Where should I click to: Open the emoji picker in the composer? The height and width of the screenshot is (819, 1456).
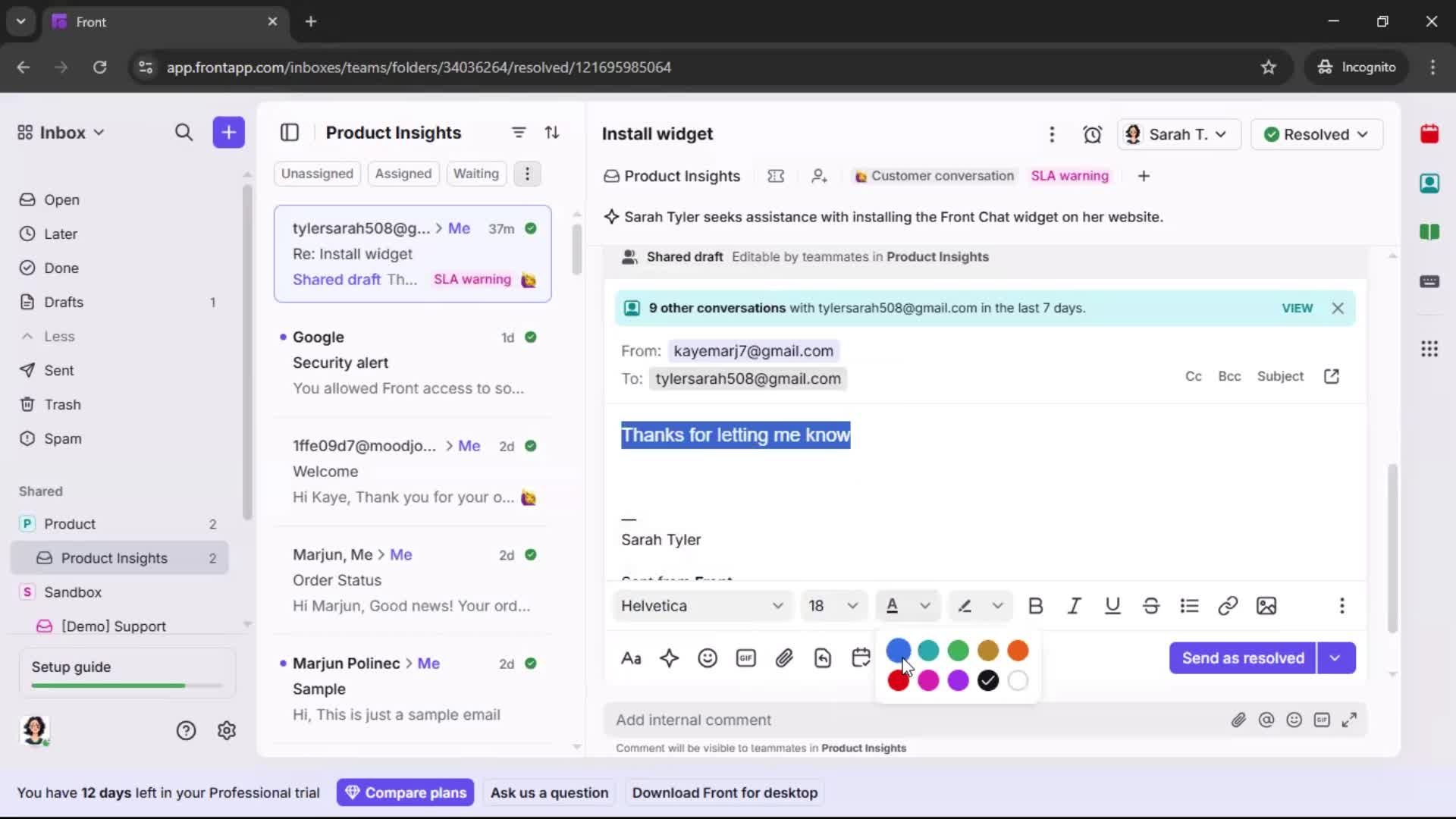pos(708,658)
